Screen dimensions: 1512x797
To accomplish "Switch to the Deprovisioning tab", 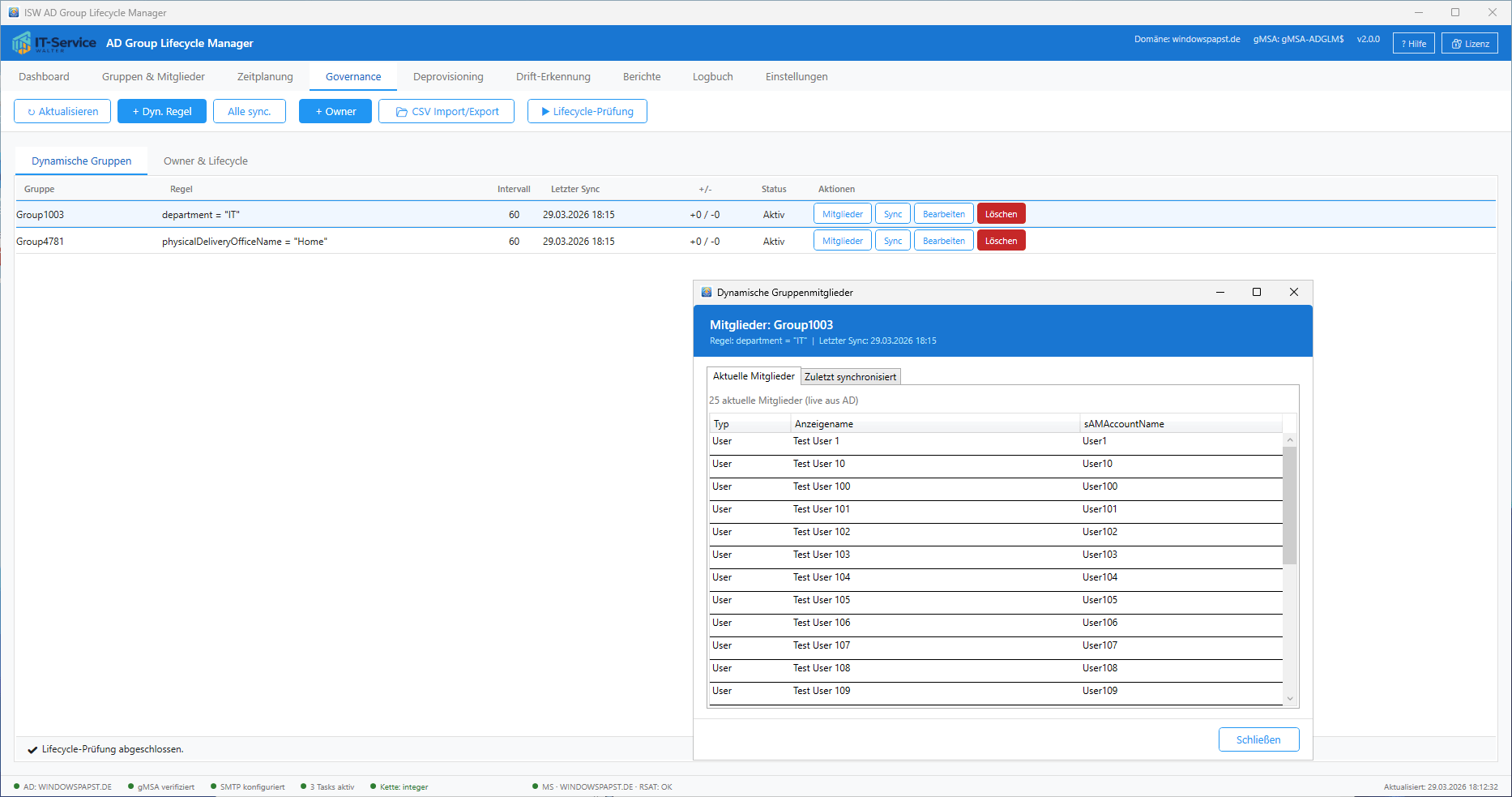I will click(x=448, y=77).
